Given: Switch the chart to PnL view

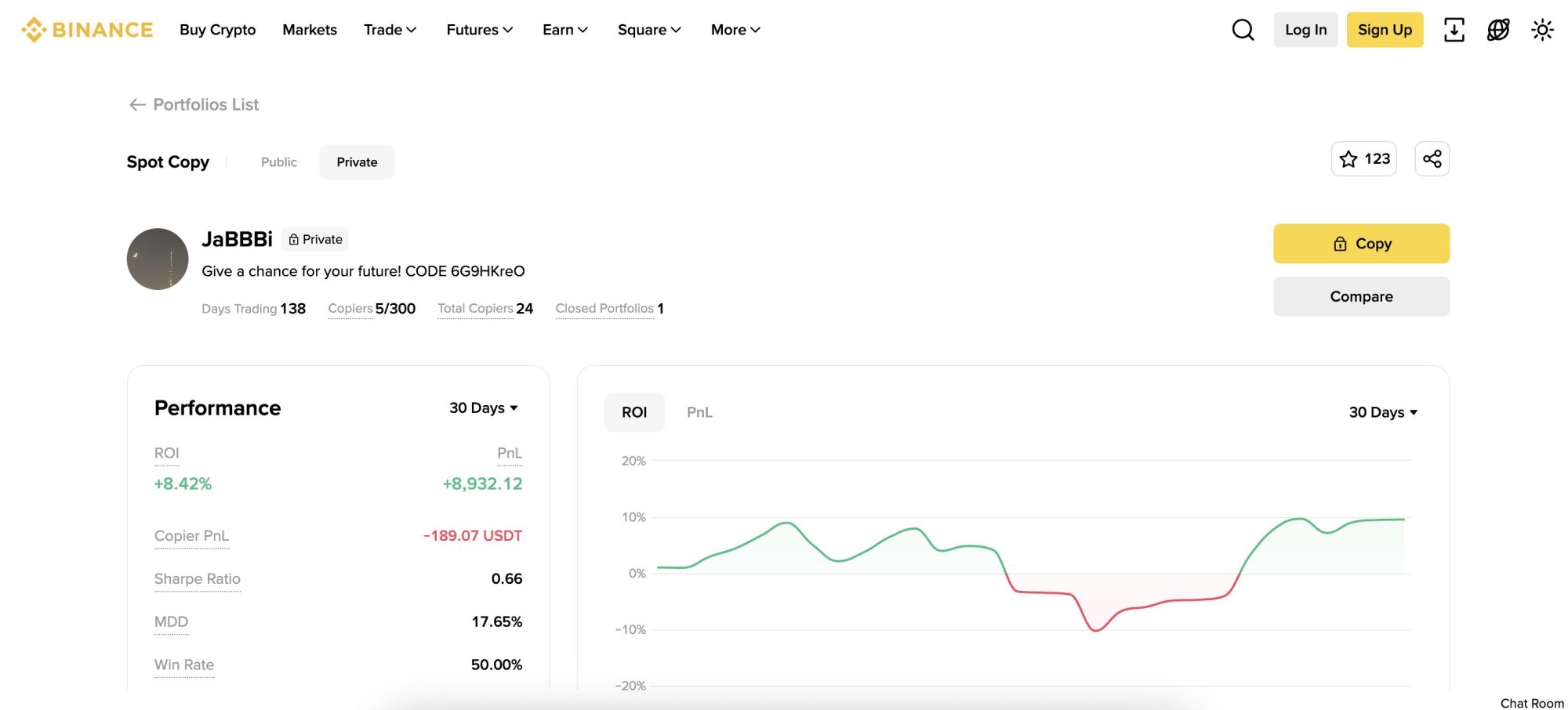Looking at the screenshot, I should pos(699,411).
